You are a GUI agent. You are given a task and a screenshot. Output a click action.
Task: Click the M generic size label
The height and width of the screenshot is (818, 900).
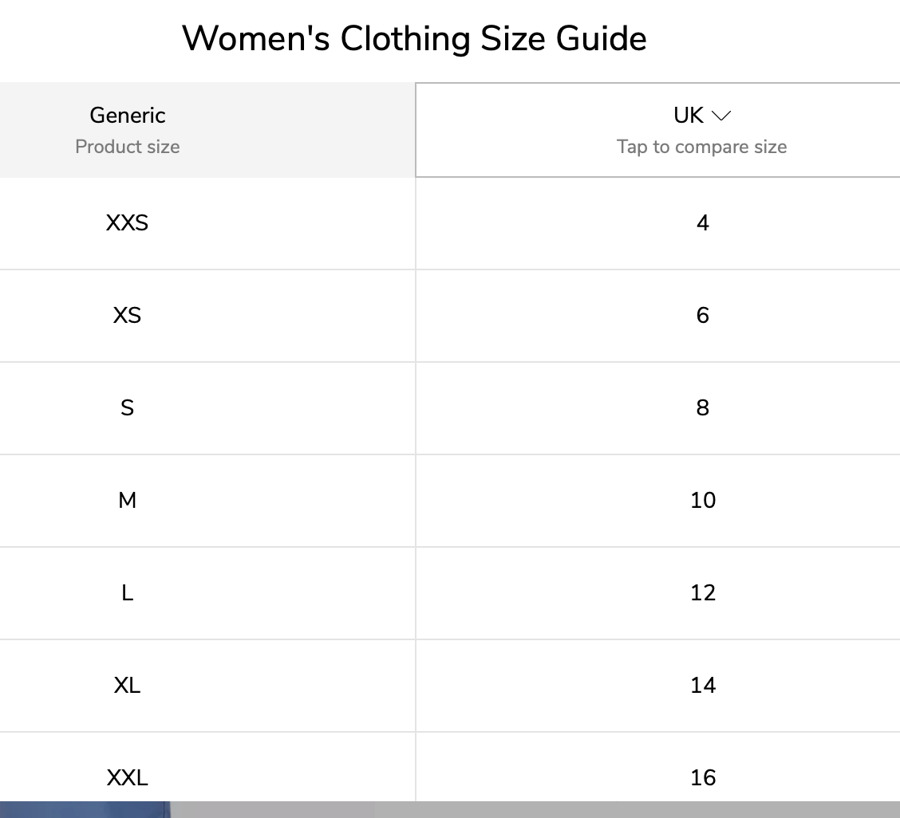(127, 500)
